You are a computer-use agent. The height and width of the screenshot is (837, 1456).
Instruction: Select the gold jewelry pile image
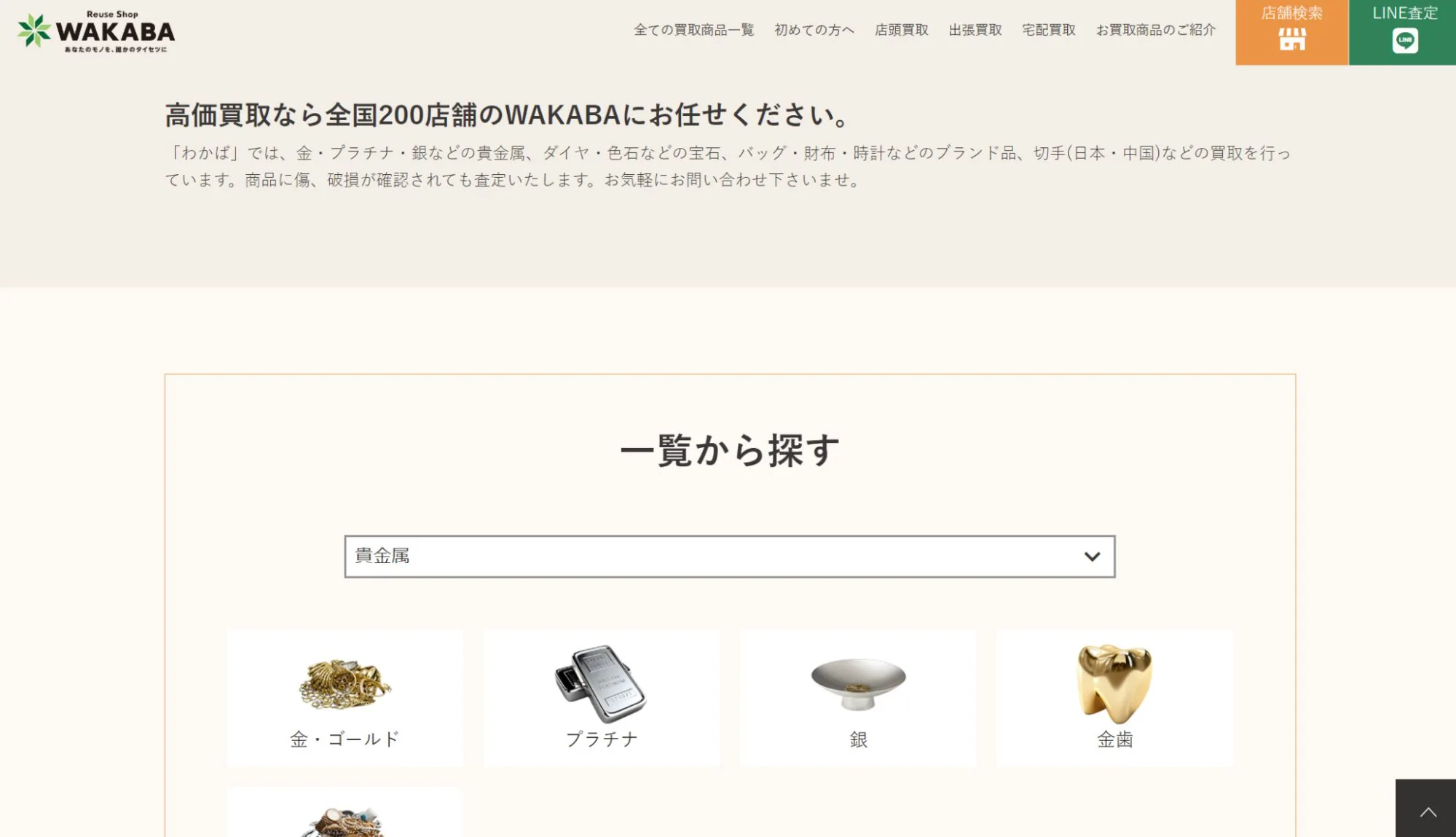tap(345, 684)
